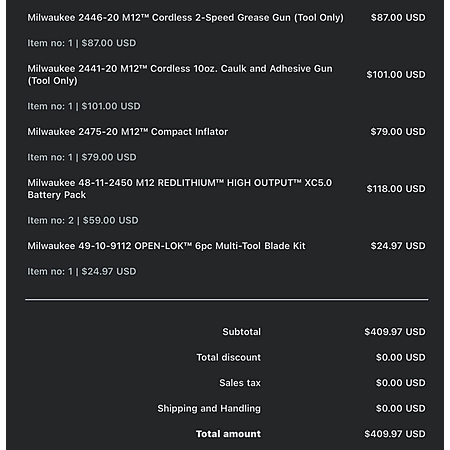
Task: Open the OPEN-LOK 6pc Multi-Tool Blade Kit item
Action: (x=166, y=246)
